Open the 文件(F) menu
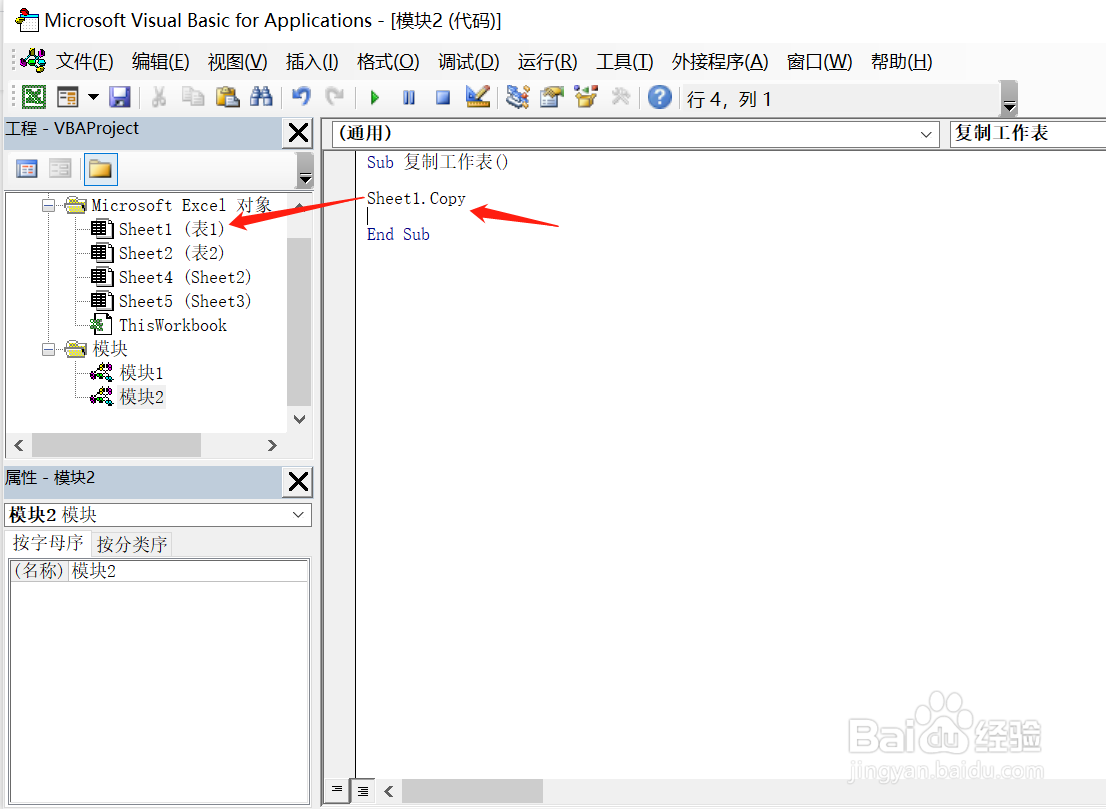Viewport: 1106px width, 809px height. tap(85, 62)
